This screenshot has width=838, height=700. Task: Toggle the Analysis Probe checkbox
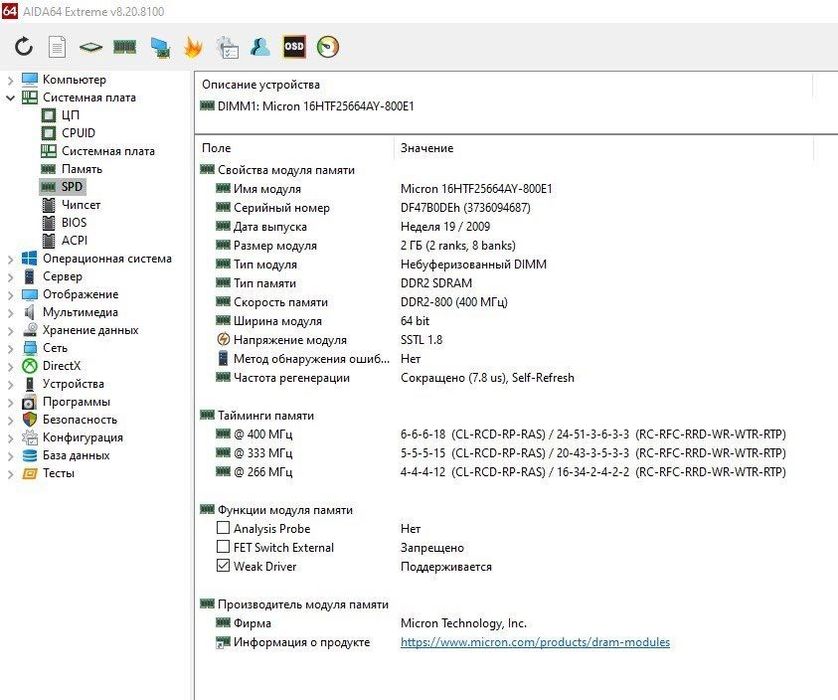point(223,528)
